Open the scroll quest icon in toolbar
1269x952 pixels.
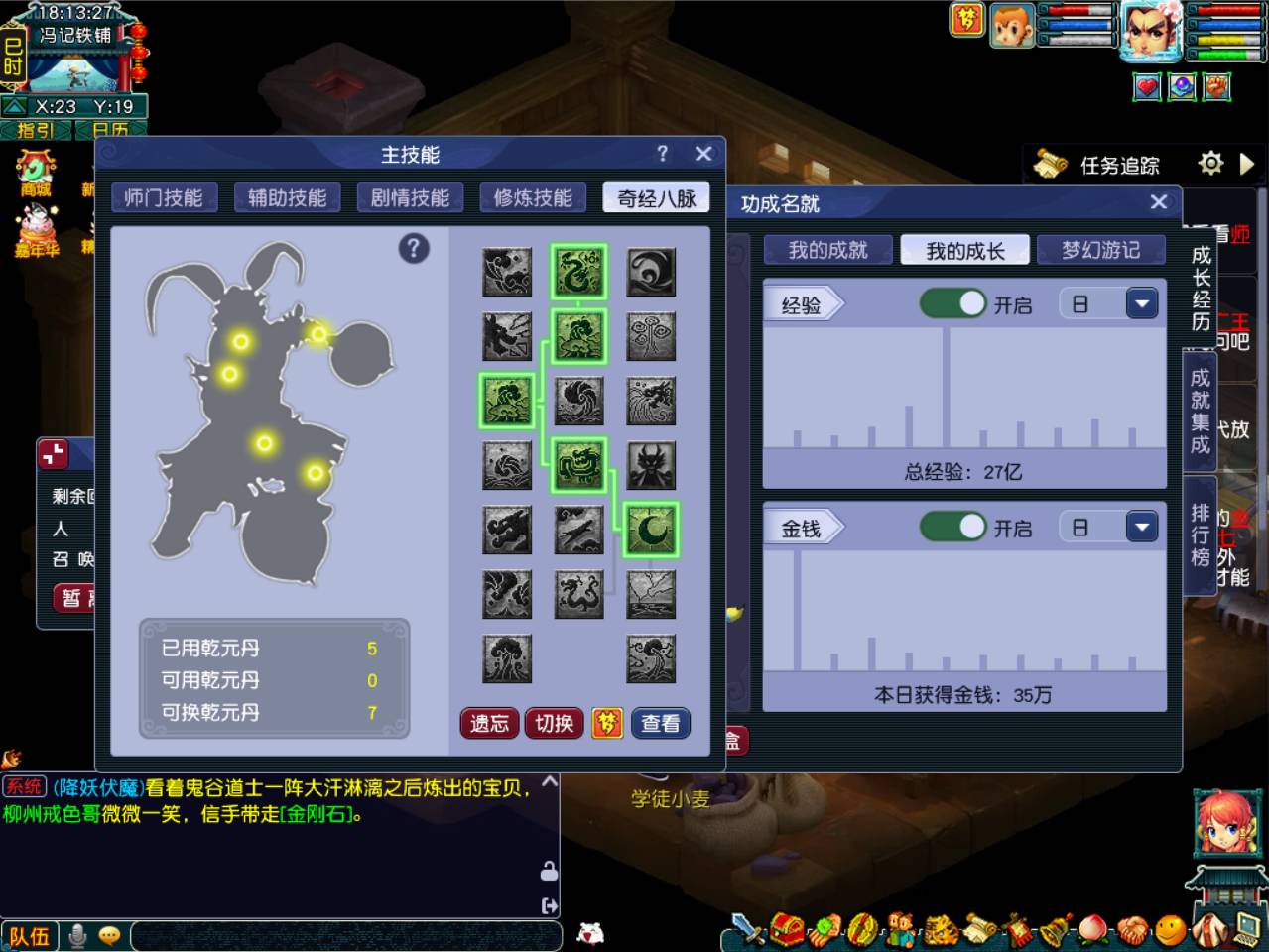click(978, 929)
